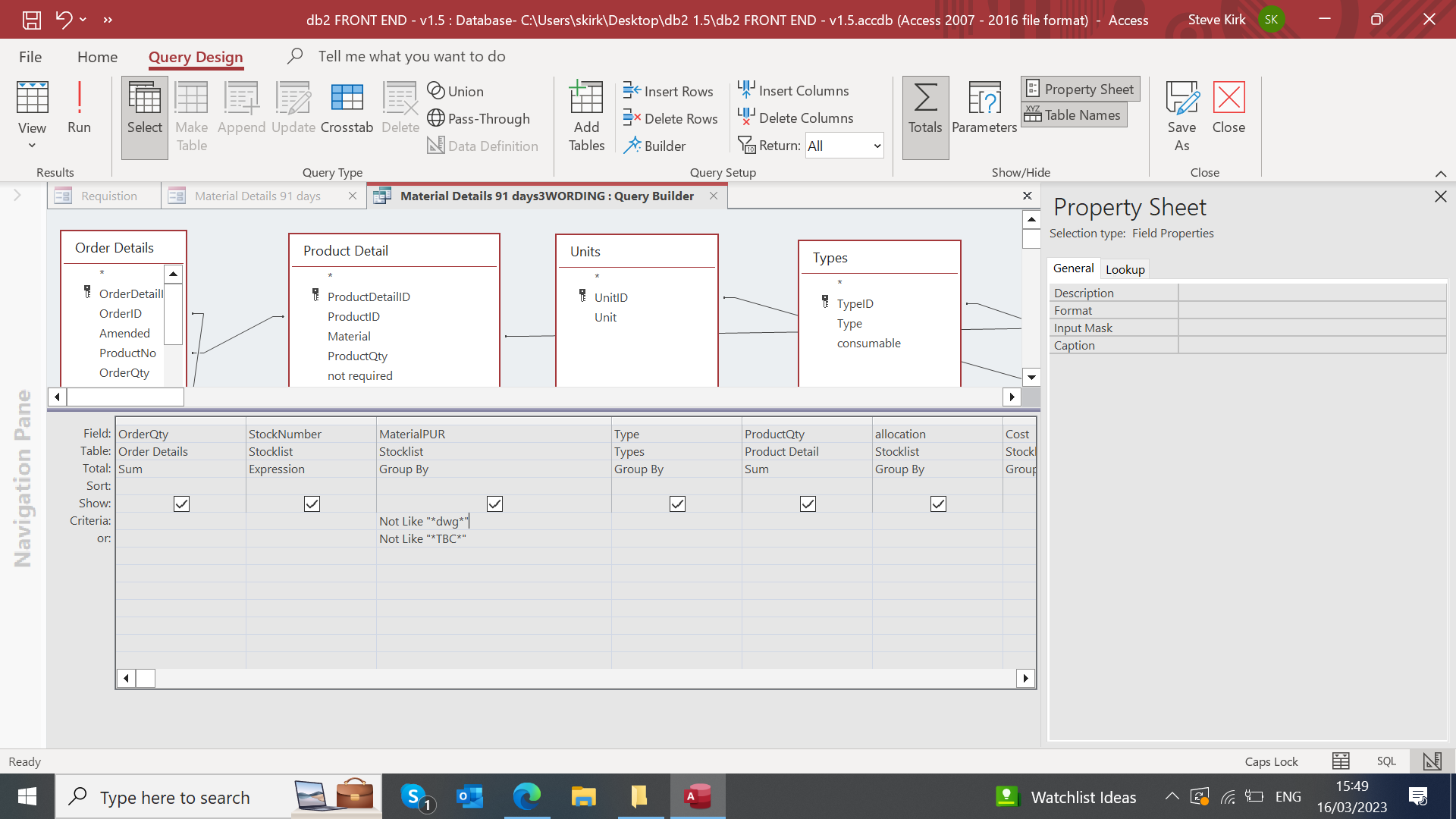Expand the Navigation Pane chevron
The image size is (1456, 819).
pos(17,196)
